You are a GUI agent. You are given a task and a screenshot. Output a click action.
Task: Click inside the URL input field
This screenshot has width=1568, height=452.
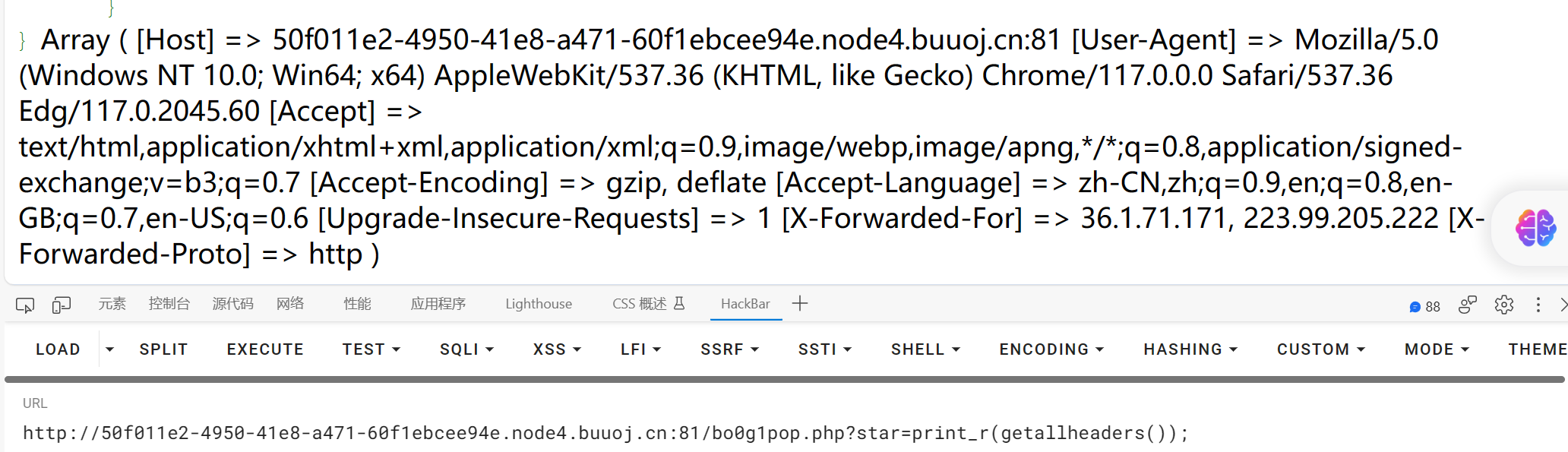[x=782, y=433]
